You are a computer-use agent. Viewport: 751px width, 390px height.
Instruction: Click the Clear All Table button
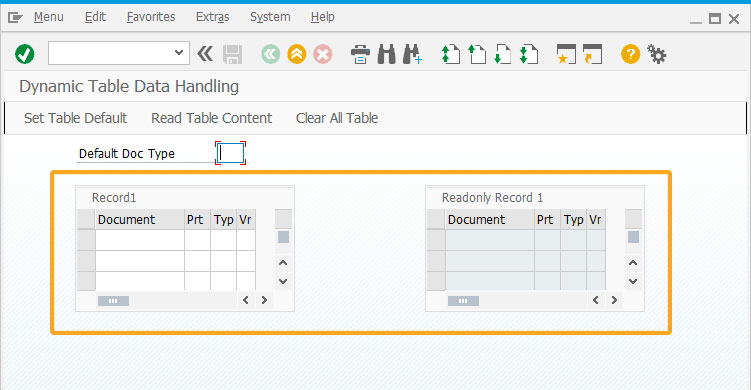[x=337, y=118]
